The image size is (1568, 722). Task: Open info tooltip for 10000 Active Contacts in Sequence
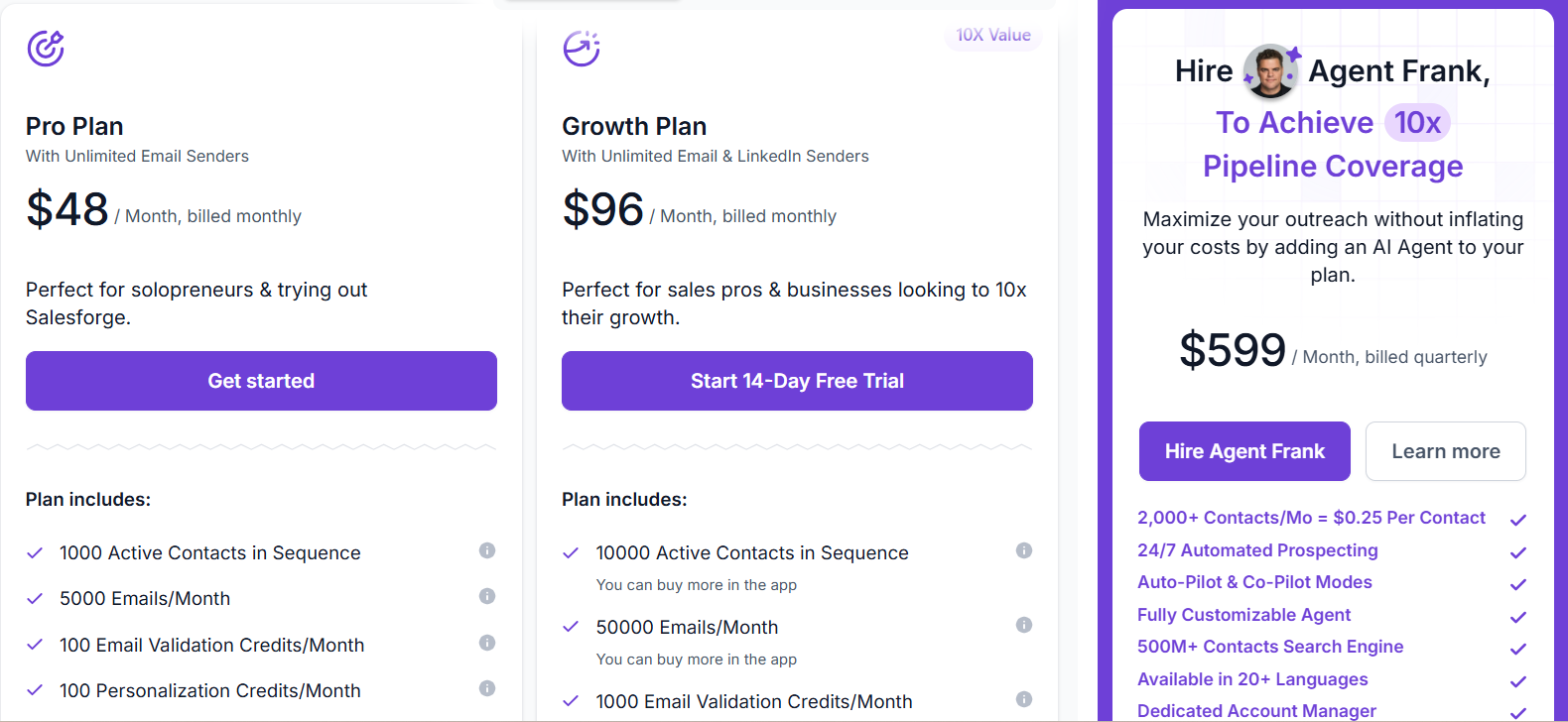(1024, 550)
